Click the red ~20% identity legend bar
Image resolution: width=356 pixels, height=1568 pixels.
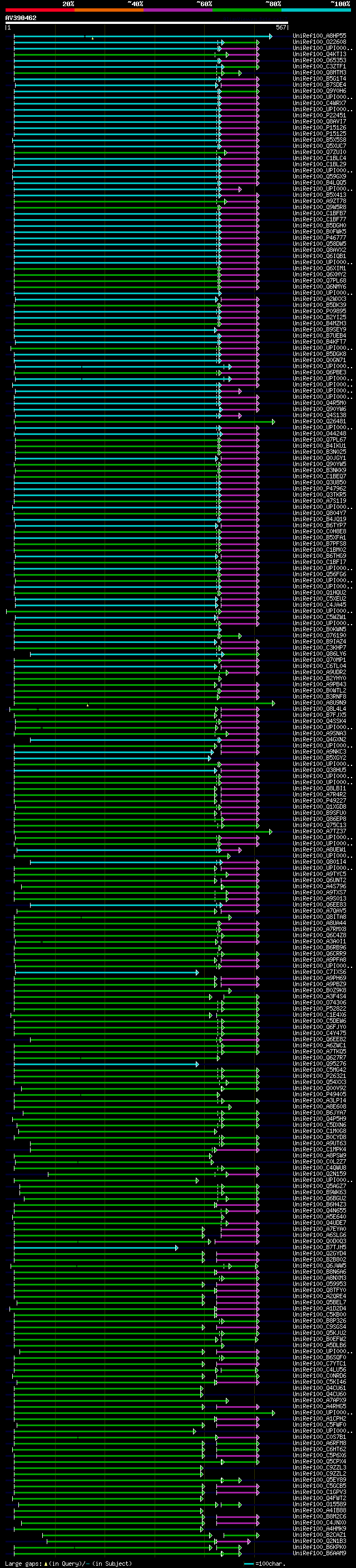click(x=39, y=10)
